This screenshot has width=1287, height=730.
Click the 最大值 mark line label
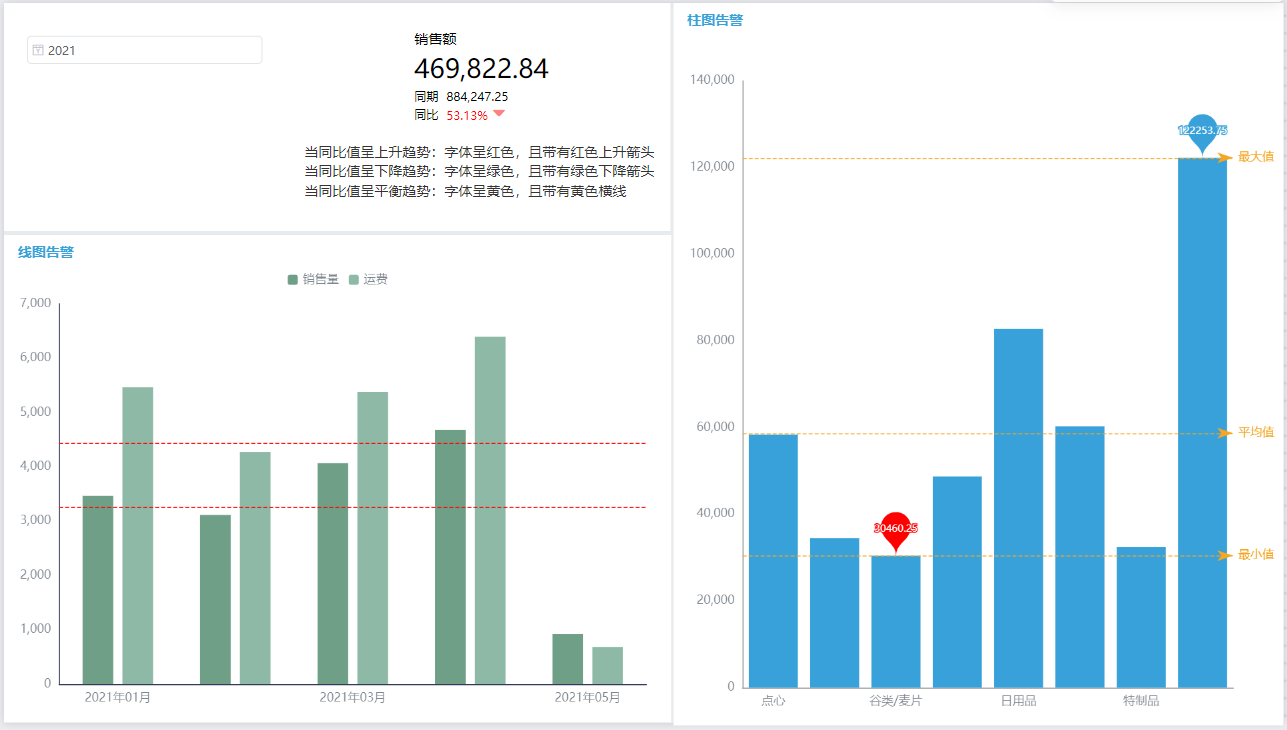(x=1256, y=157)
